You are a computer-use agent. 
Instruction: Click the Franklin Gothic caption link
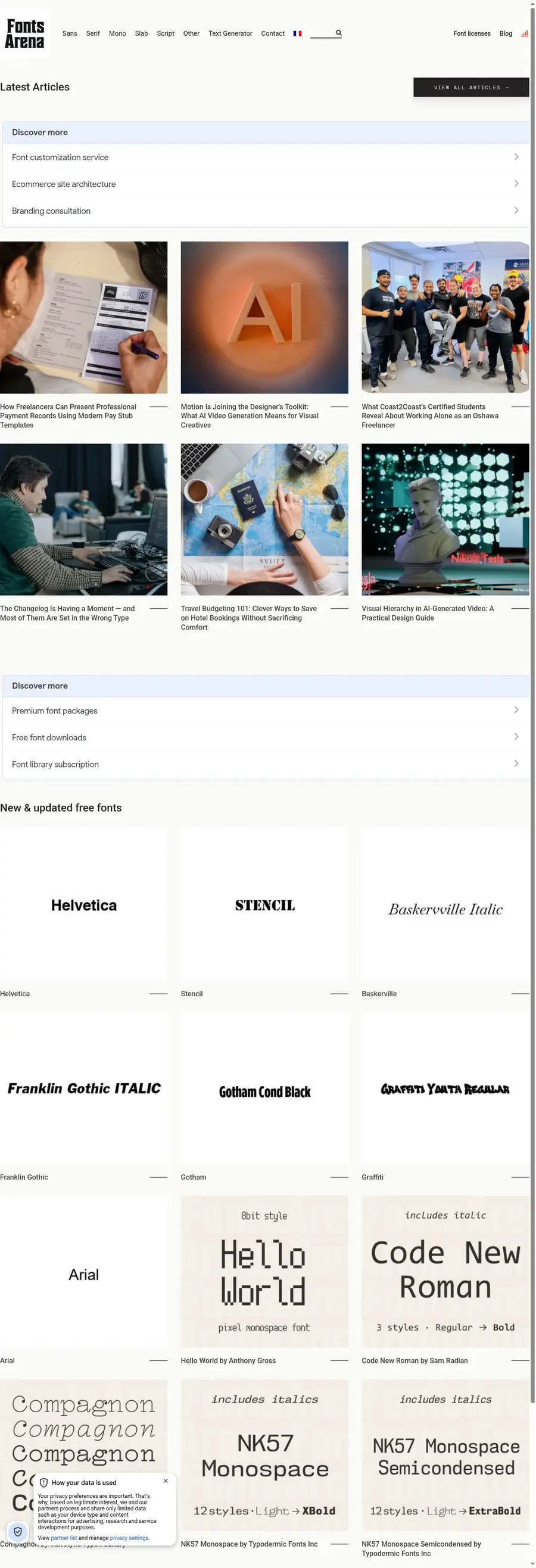(x=24, y=1177)
